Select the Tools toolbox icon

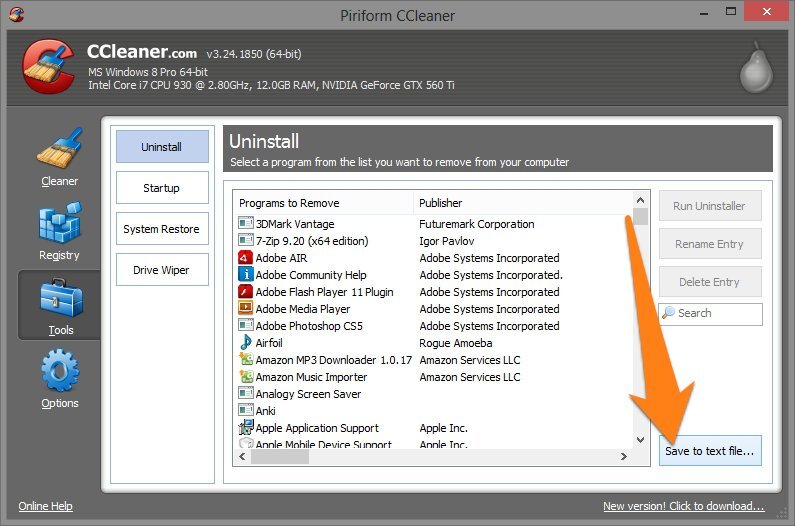click(x=59, y=299)
